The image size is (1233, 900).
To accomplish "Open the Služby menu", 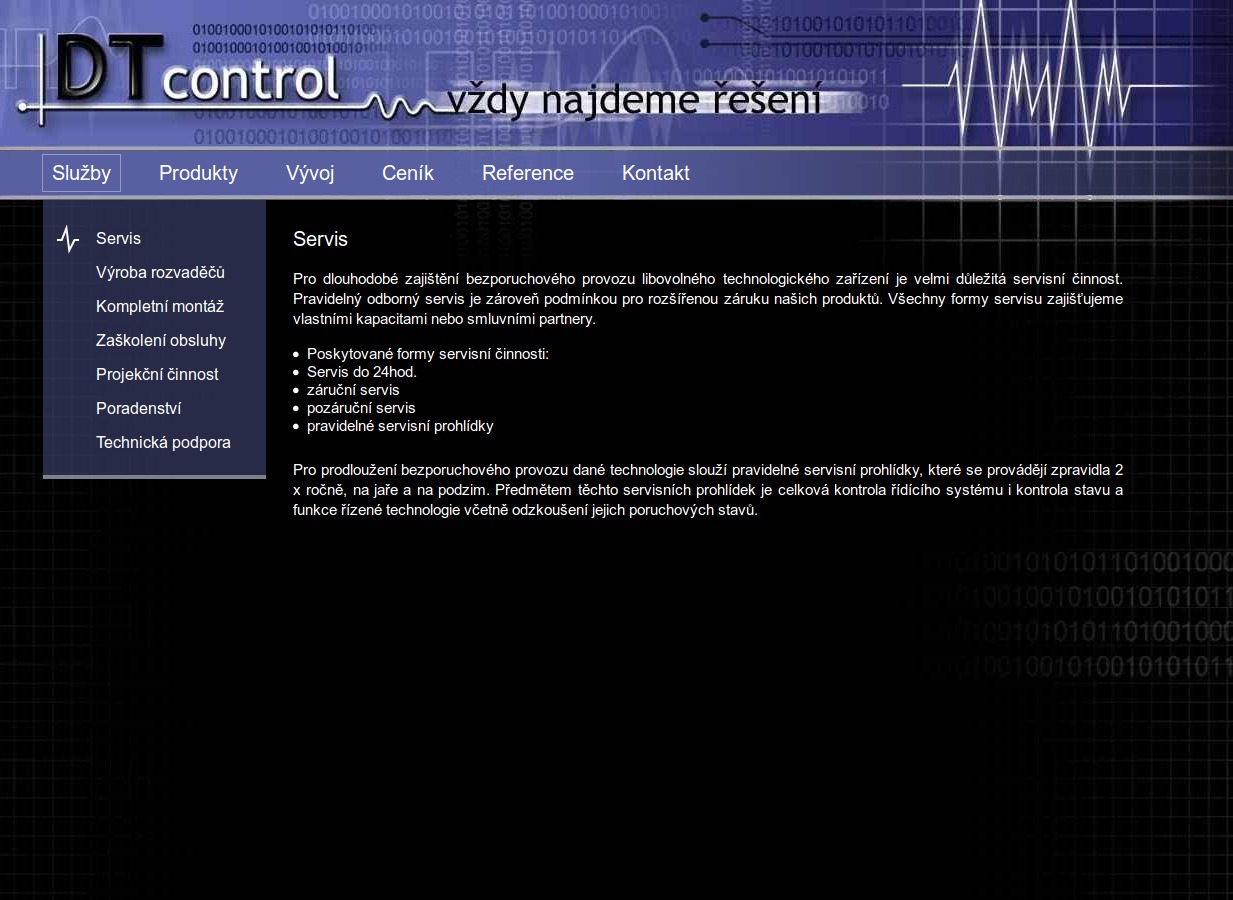I will tap(81, 173).
